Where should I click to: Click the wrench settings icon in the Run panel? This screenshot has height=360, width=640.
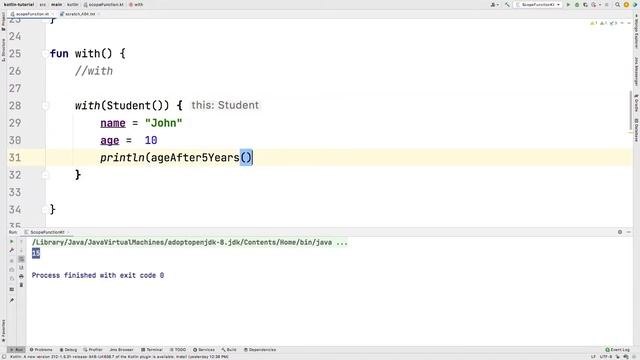point(11,250)
